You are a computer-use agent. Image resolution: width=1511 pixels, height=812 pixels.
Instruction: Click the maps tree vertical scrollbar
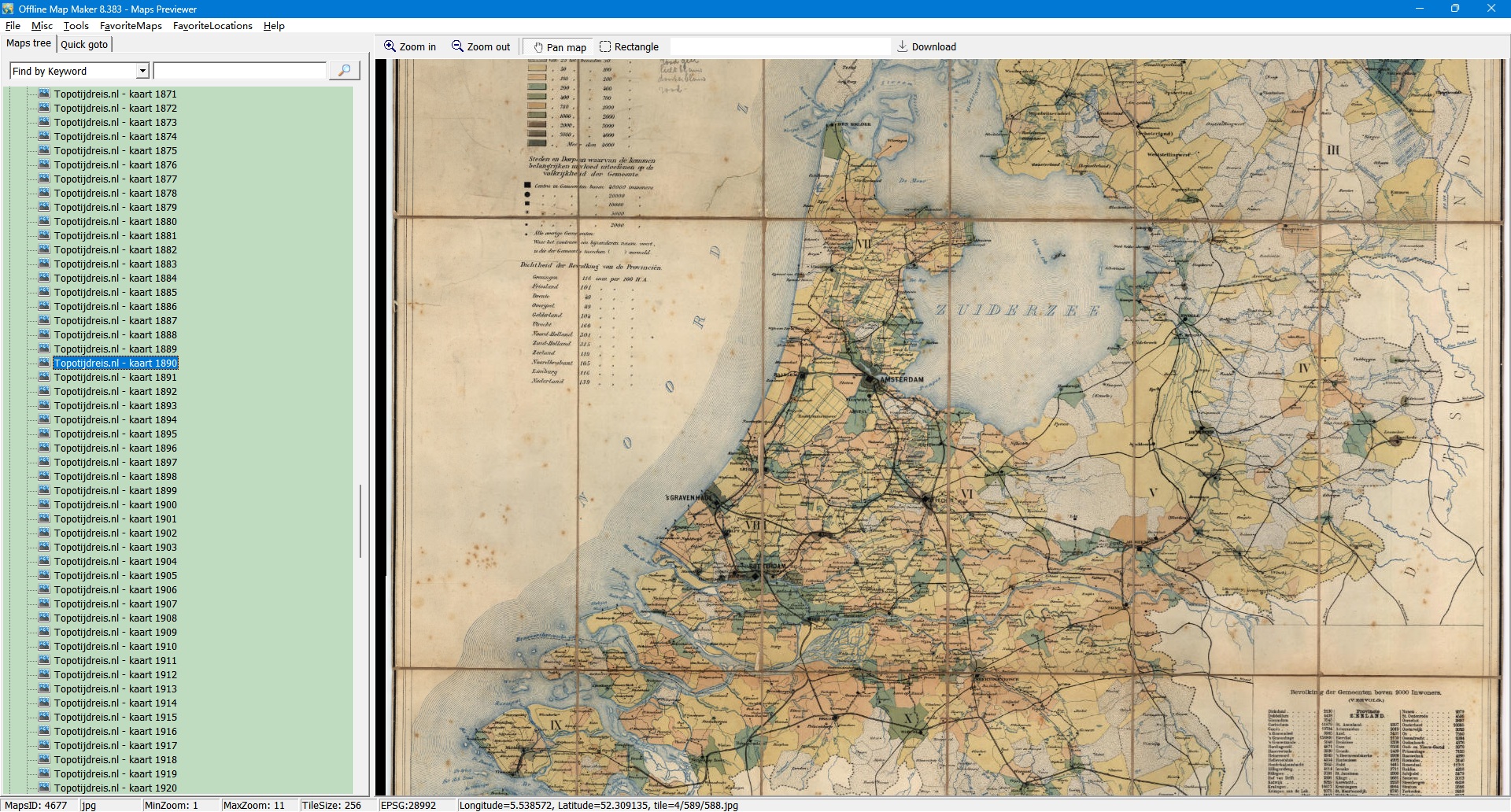360,519
